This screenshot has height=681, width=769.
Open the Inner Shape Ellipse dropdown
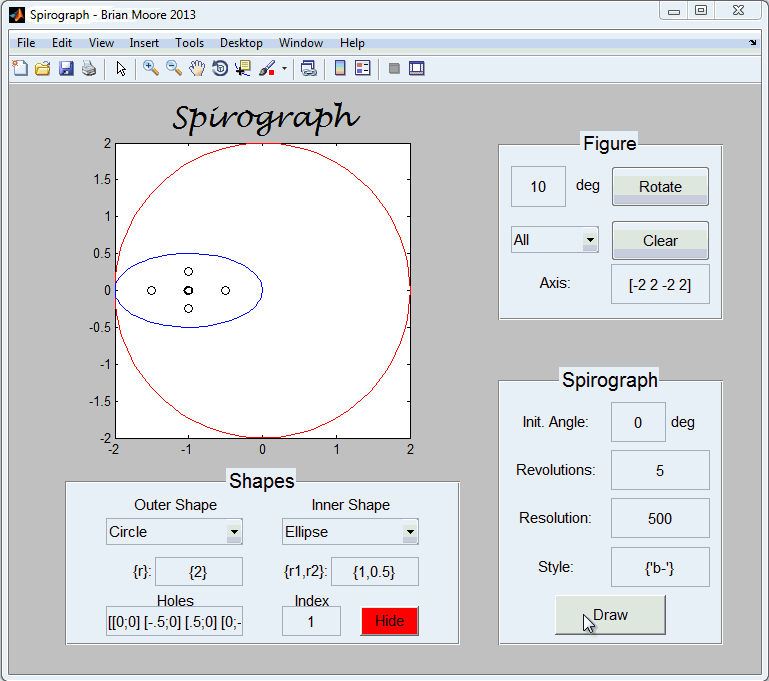(x=350, y=532)
